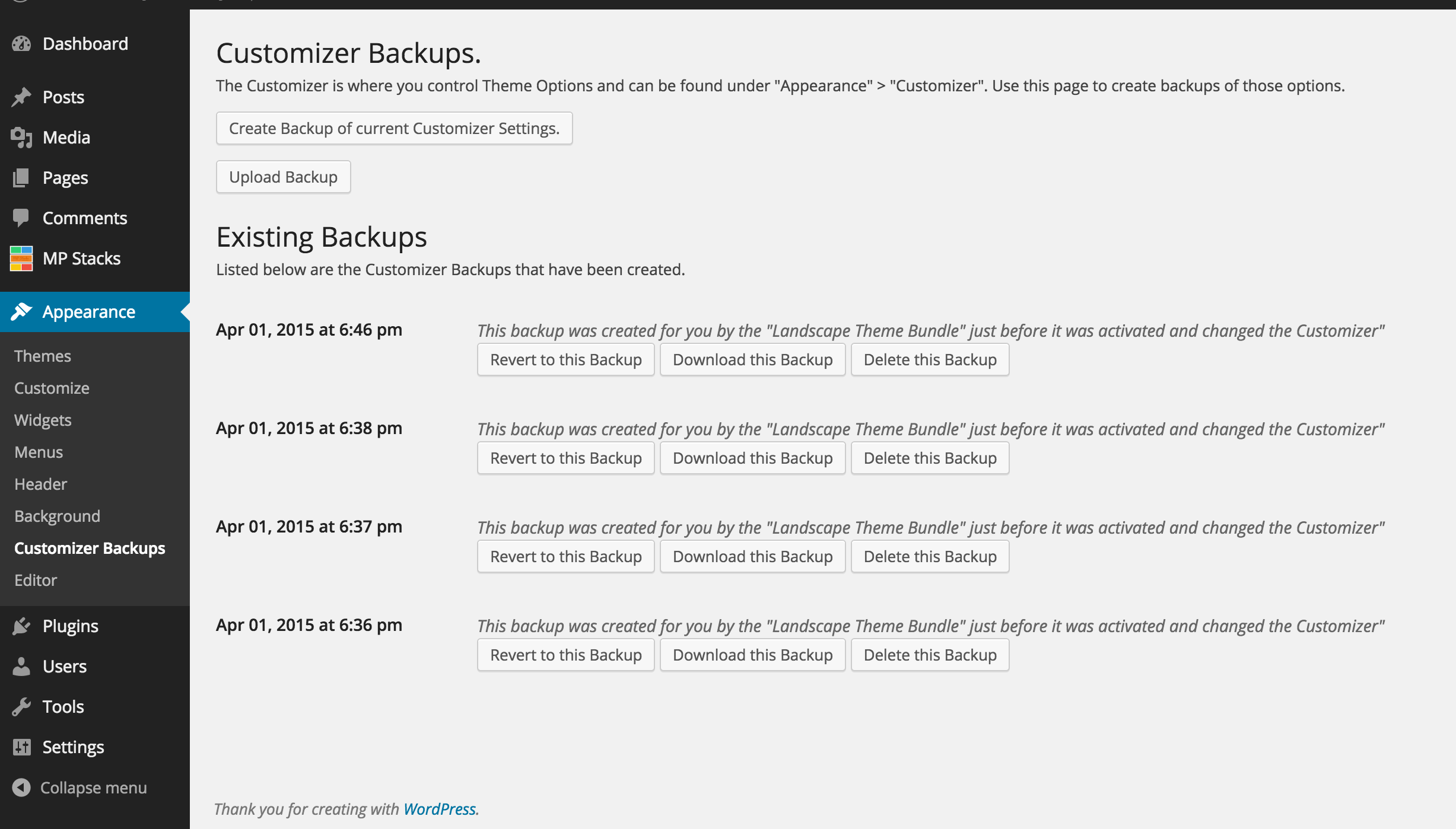Image resolution: width=1456 pixels, height=829 pixels.
Task: Collapse the admin sidebar menu
Action: click(80, 787)
